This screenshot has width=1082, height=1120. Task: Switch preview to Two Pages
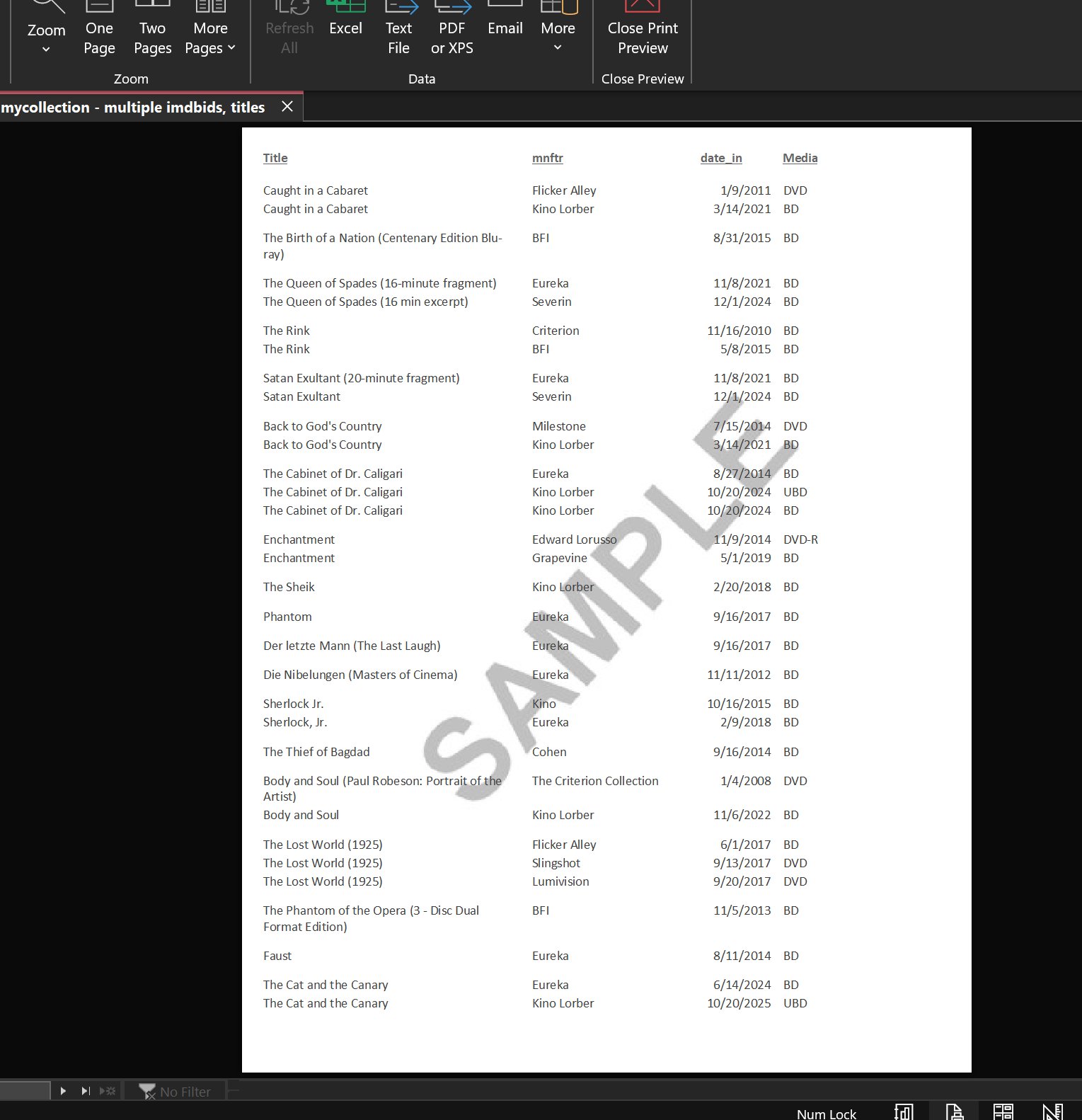coord(152,30)
